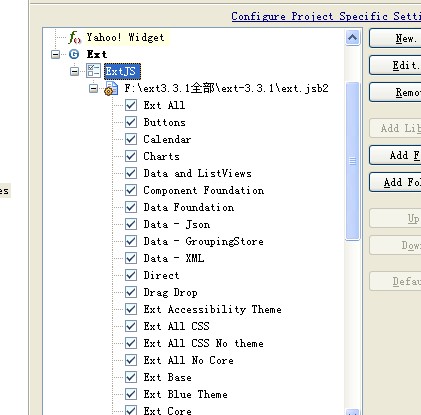Viewport: 421px width, 415px height.
Task: Uncheck the Ext All CSS checkbox
Action: [x=131, y=326]
